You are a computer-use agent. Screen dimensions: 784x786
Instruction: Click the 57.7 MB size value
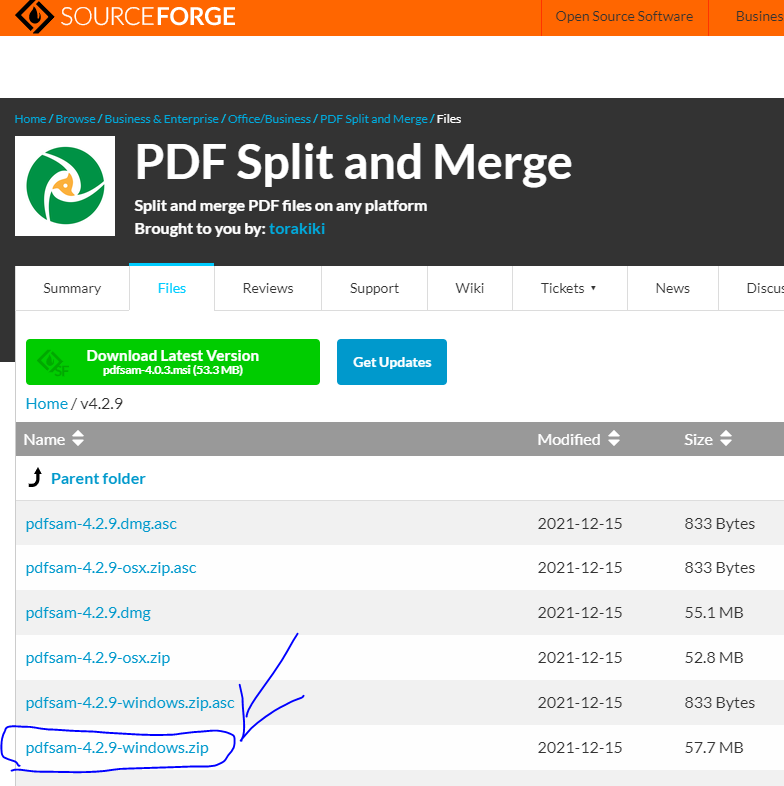[714, 748]
